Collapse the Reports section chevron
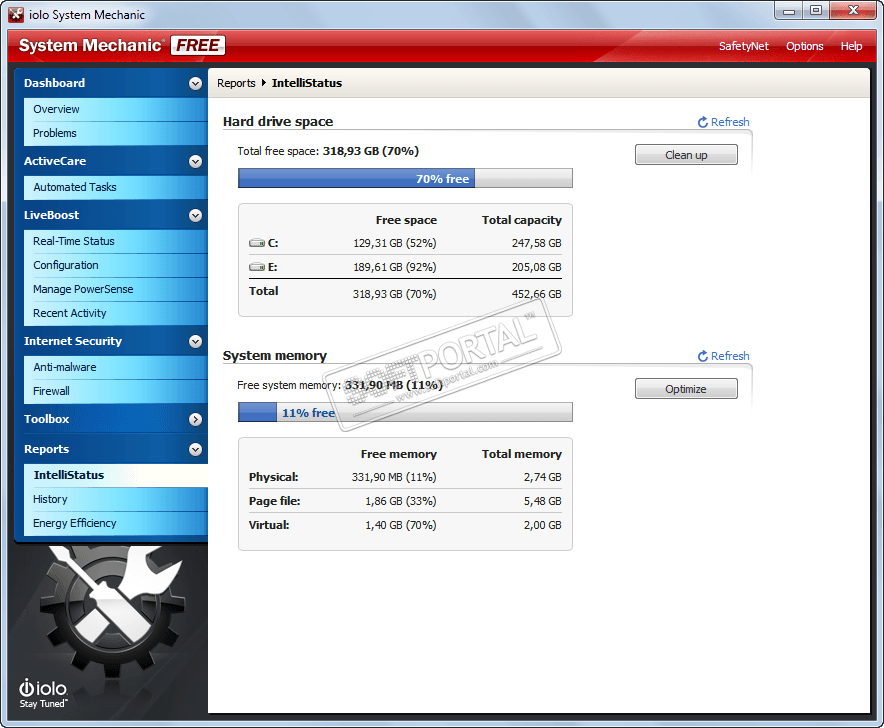884x728 pixels. [x=195, y=449]
